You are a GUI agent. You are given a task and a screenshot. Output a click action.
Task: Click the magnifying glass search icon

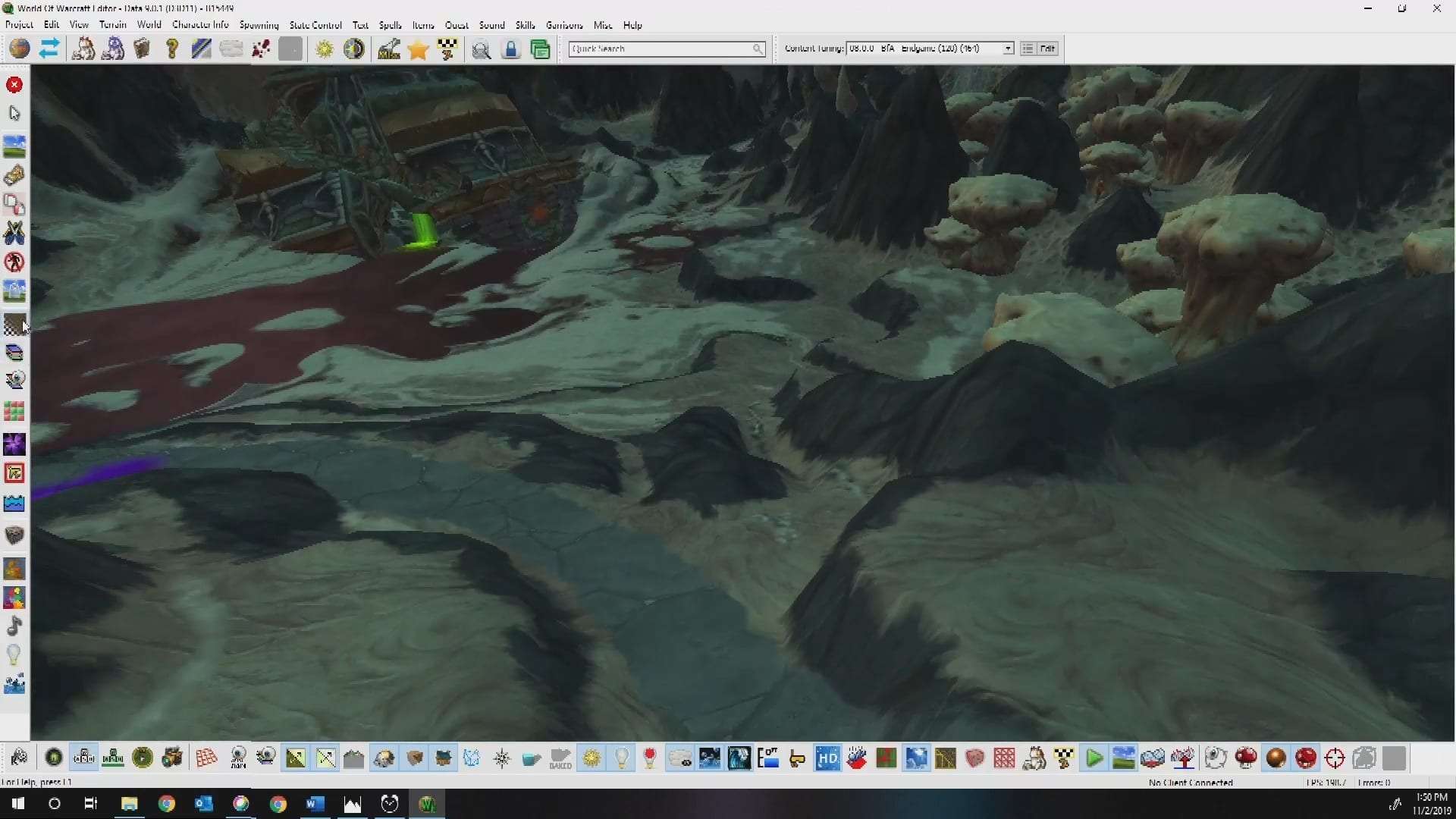tap(481, 49)
